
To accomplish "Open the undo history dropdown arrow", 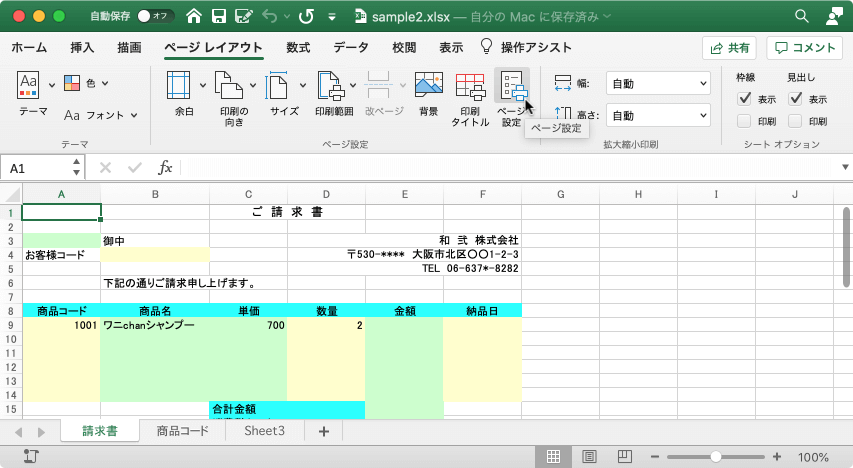I will click(287, 17).
